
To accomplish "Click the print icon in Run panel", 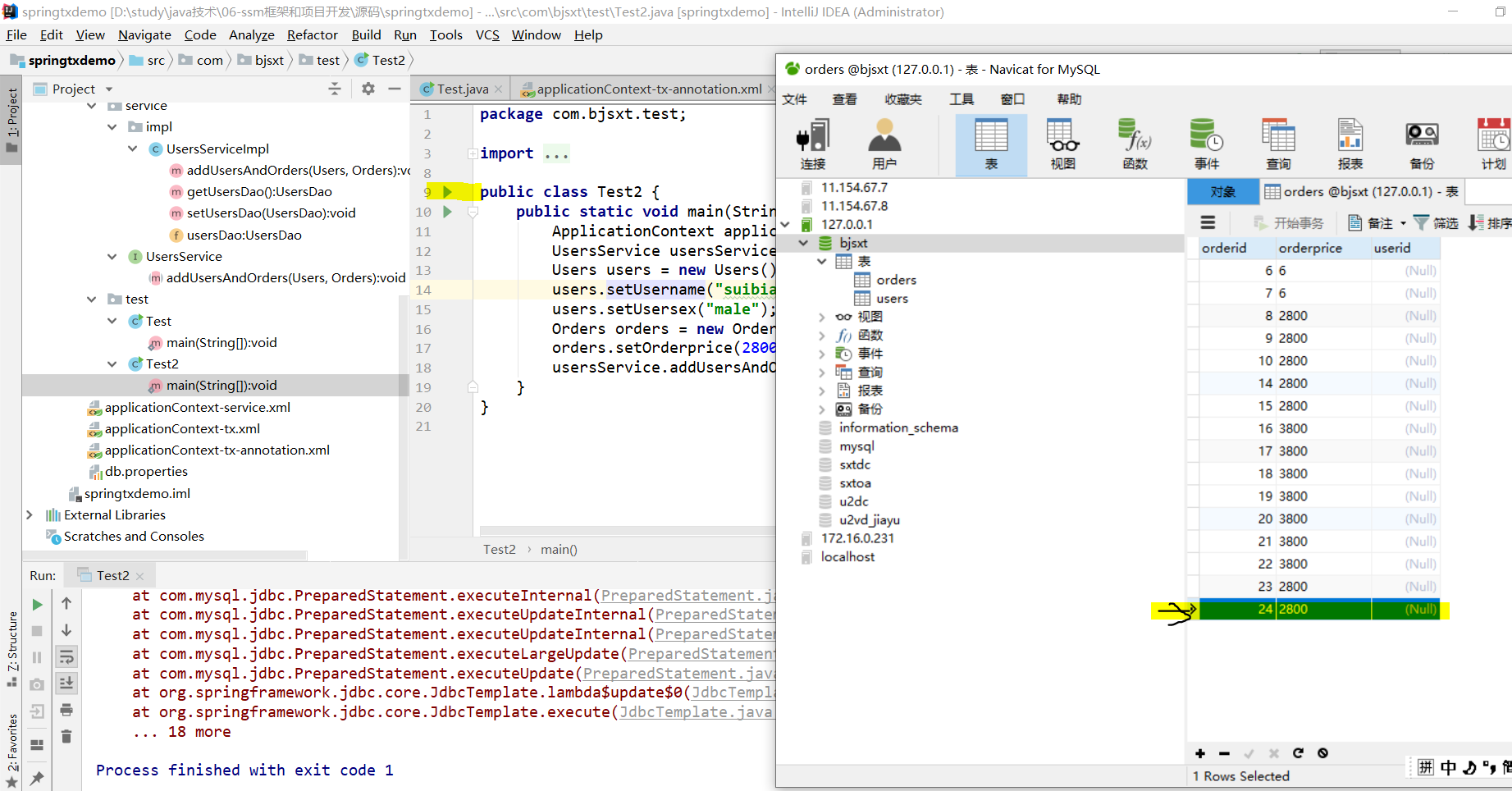I will 66,710.
